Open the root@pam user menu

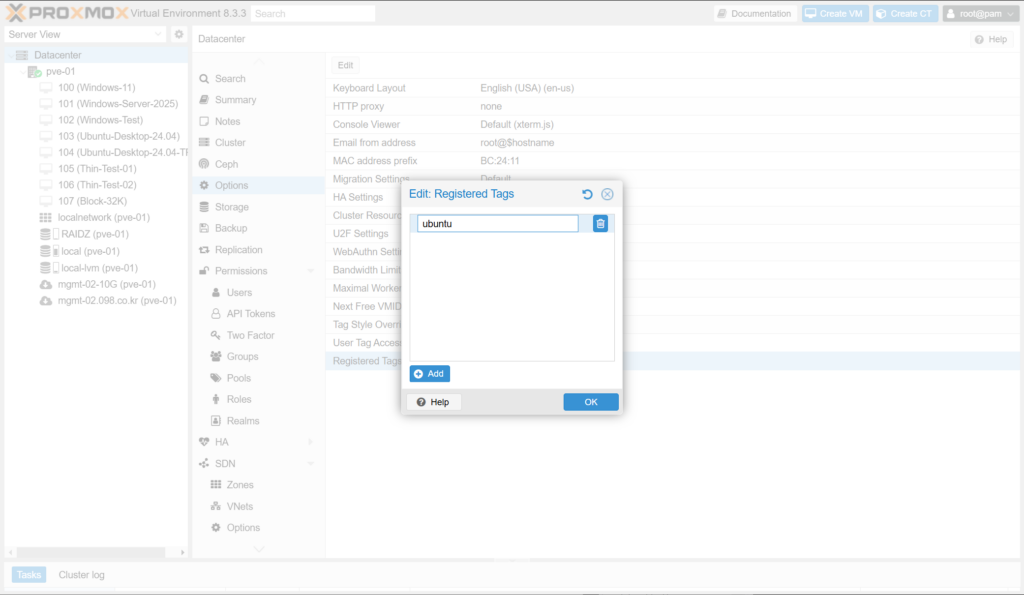click(981, 14)
